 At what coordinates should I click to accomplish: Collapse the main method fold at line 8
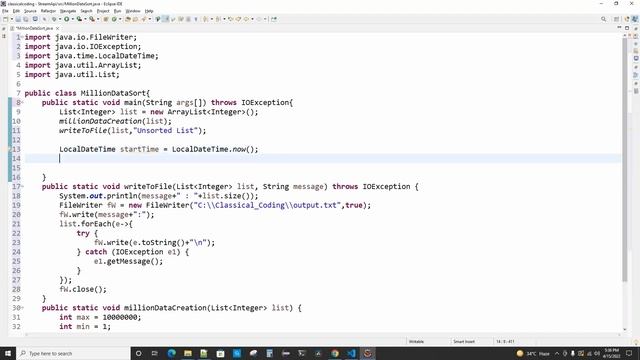[22, 102]
